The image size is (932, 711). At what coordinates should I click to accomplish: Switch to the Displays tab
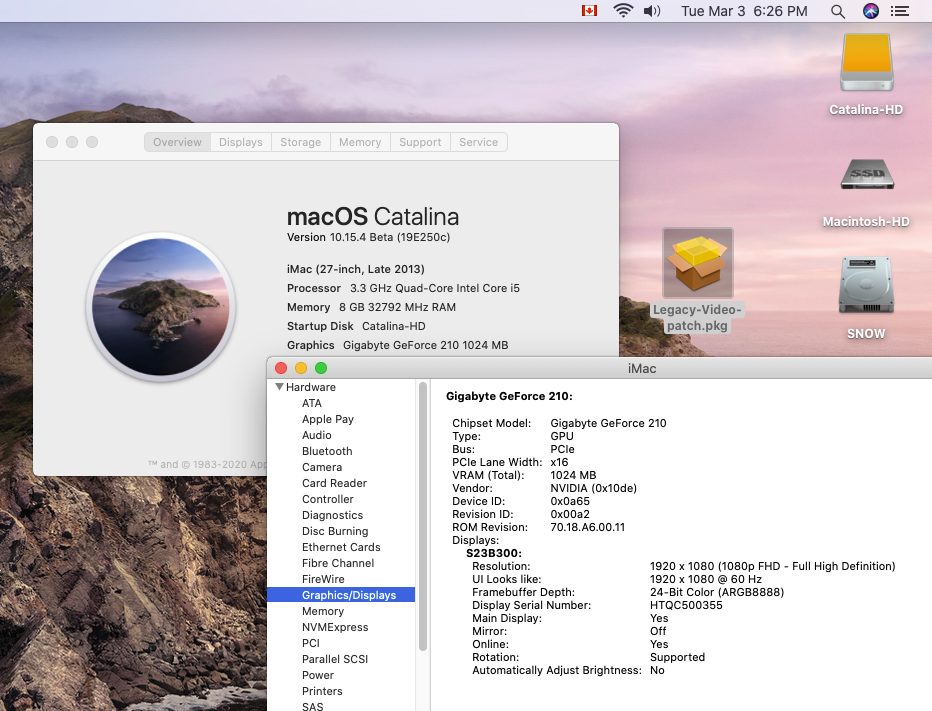pos(241,142)
